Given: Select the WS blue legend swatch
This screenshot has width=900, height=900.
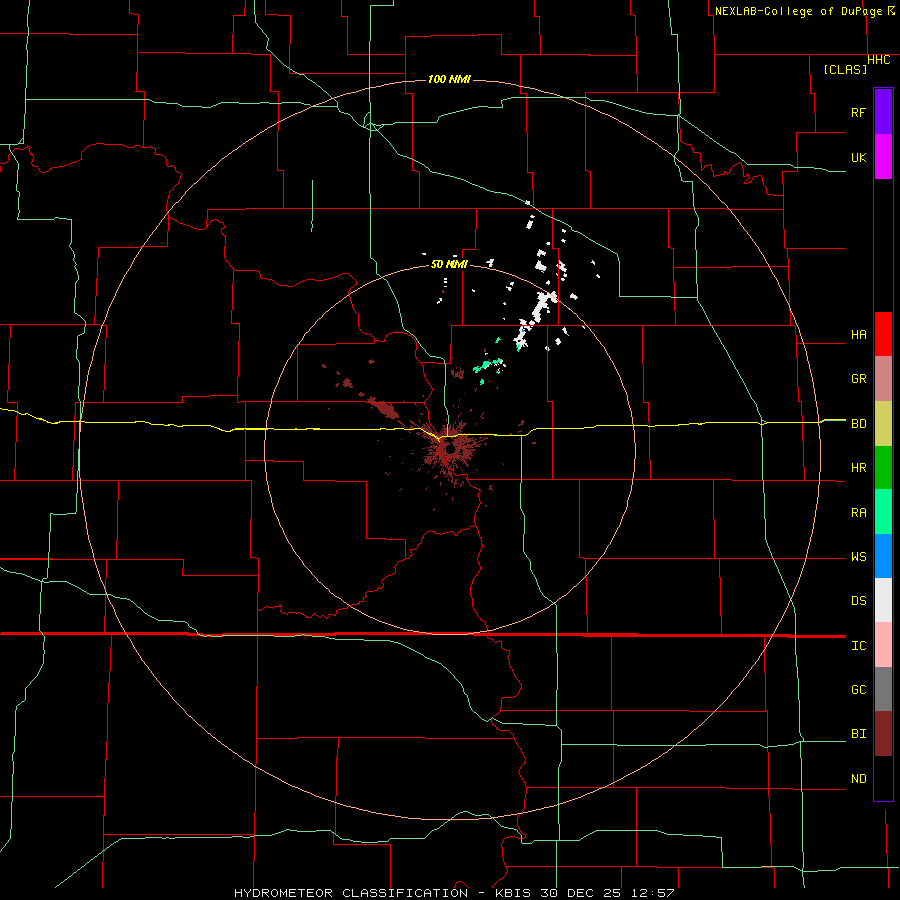Looking at the screenshot, I should [883, 556].
